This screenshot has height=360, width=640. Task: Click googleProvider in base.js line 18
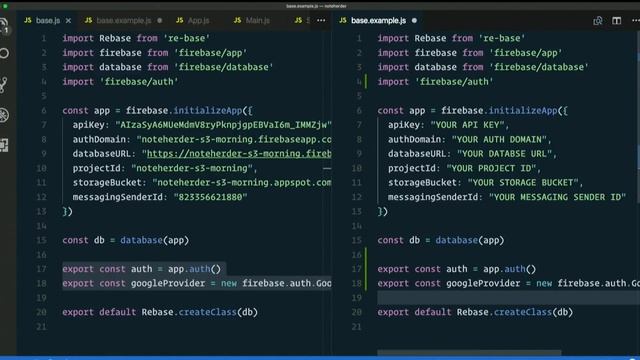click(x=168, y=283)
